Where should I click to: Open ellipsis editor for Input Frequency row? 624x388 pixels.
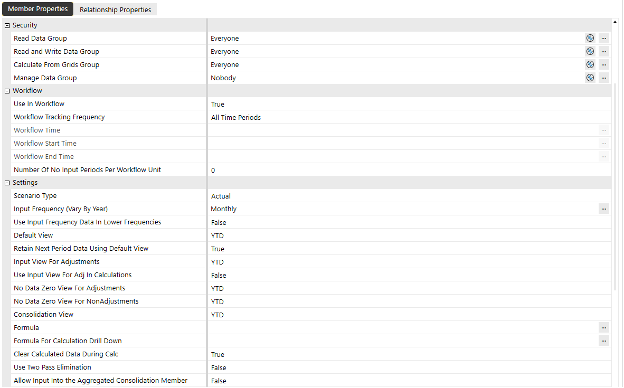pyautogui.click(x=604, y=209)
